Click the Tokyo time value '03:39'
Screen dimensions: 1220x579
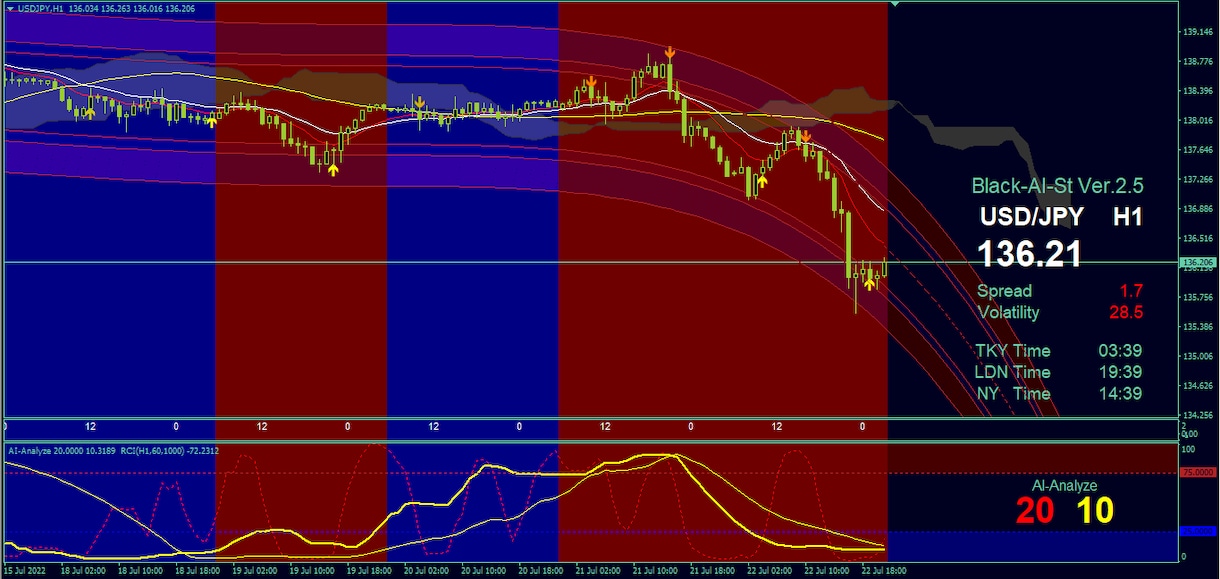pyautogui.click(x=1121, y=351)
